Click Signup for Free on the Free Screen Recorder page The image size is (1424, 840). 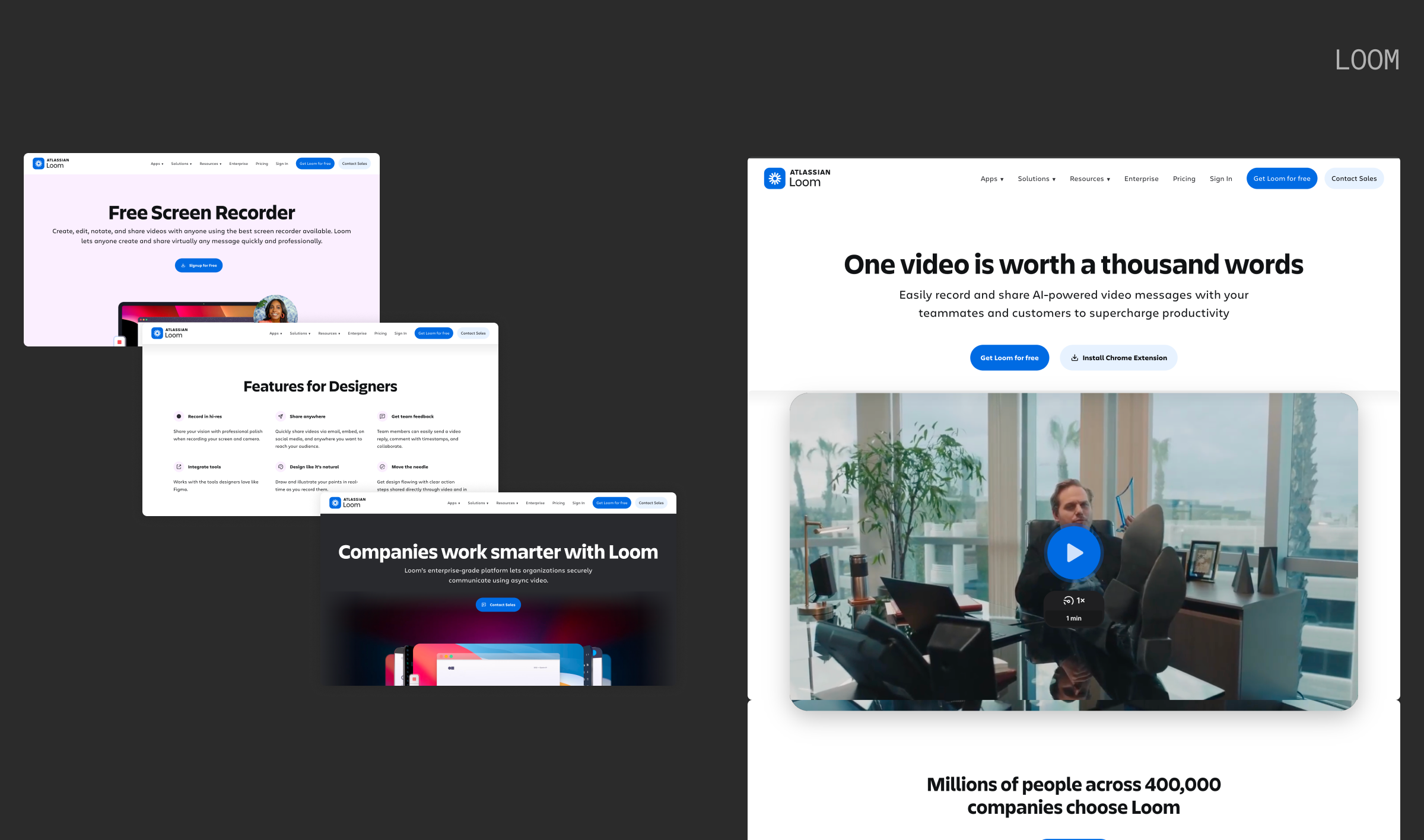[198, 265]
